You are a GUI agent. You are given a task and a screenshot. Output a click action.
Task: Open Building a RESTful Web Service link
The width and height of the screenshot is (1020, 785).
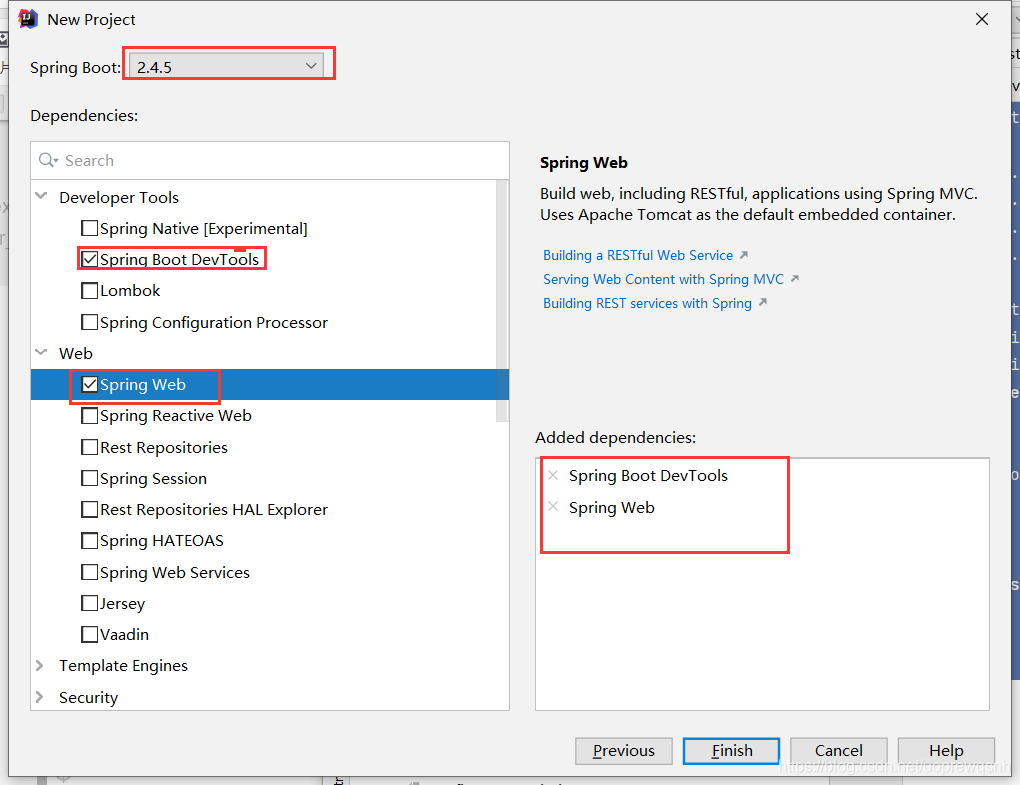tap(638, 255)
